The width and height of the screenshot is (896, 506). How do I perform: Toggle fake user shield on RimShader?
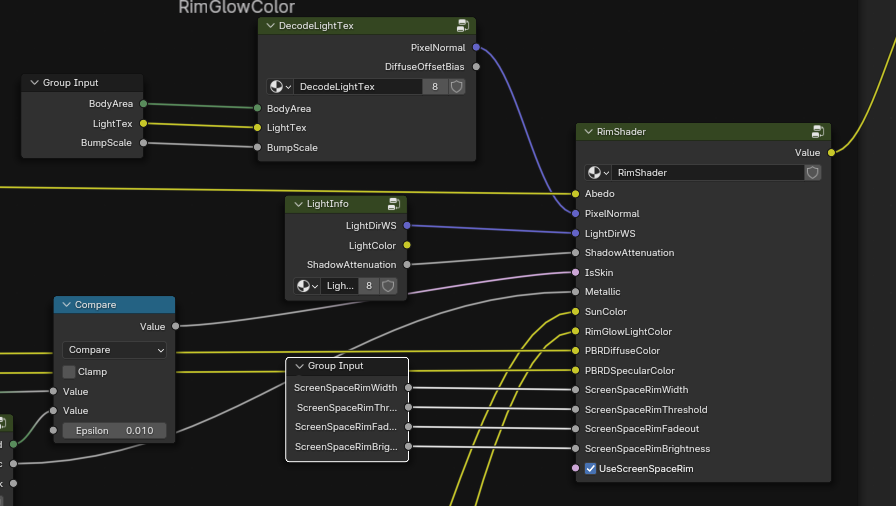(x=813, y=173)
